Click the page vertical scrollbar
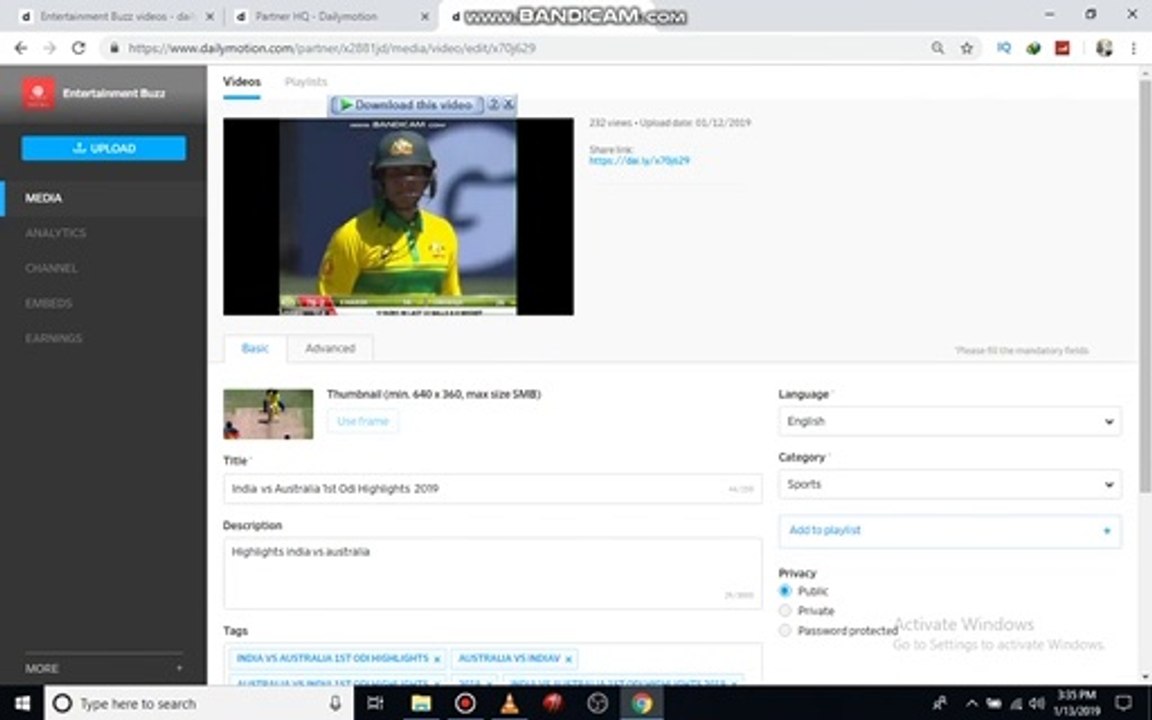Screen dimensions: 1152x720 coord(1145,287)
